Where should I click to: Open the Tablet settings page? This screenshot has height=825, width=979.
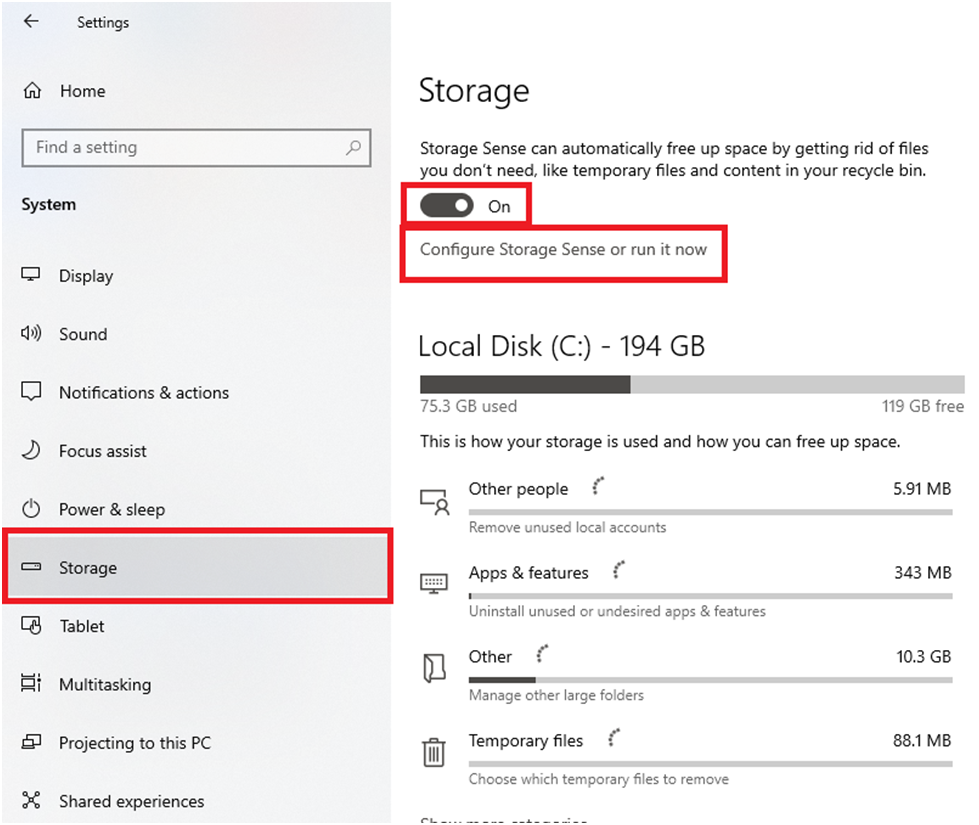coord(197,626)
